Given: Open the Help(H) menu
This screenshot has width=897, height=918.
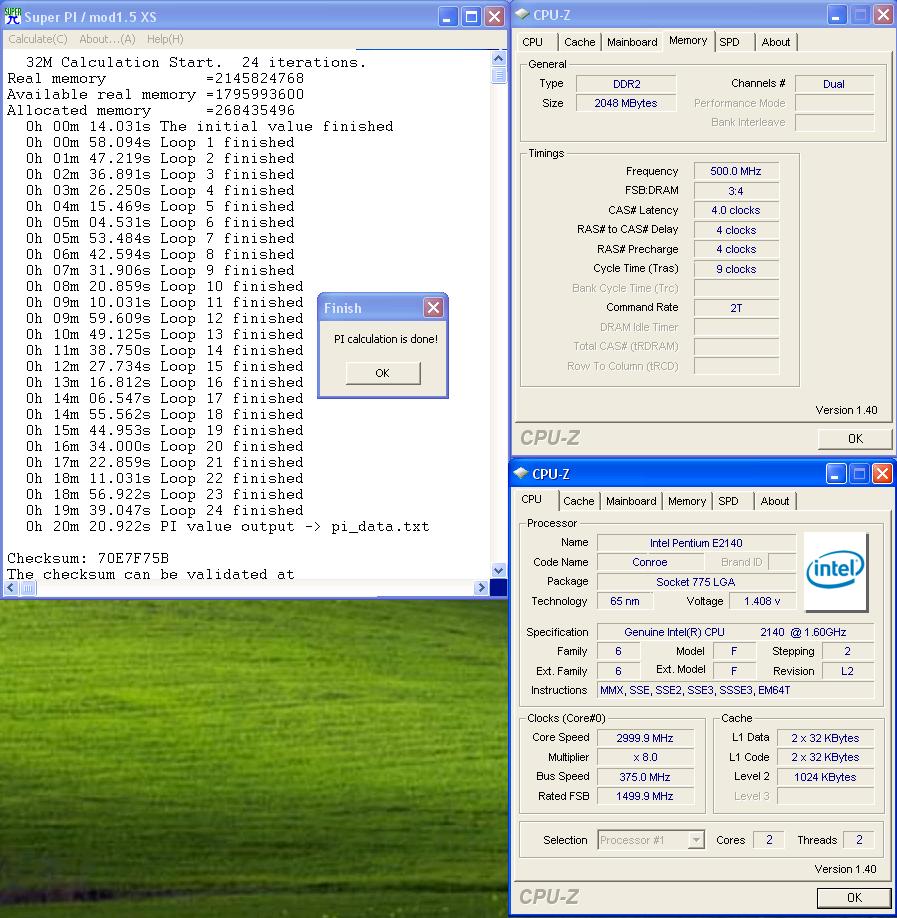Looking at the screenshot, I should pyautogui.click(x=165, y=39).
